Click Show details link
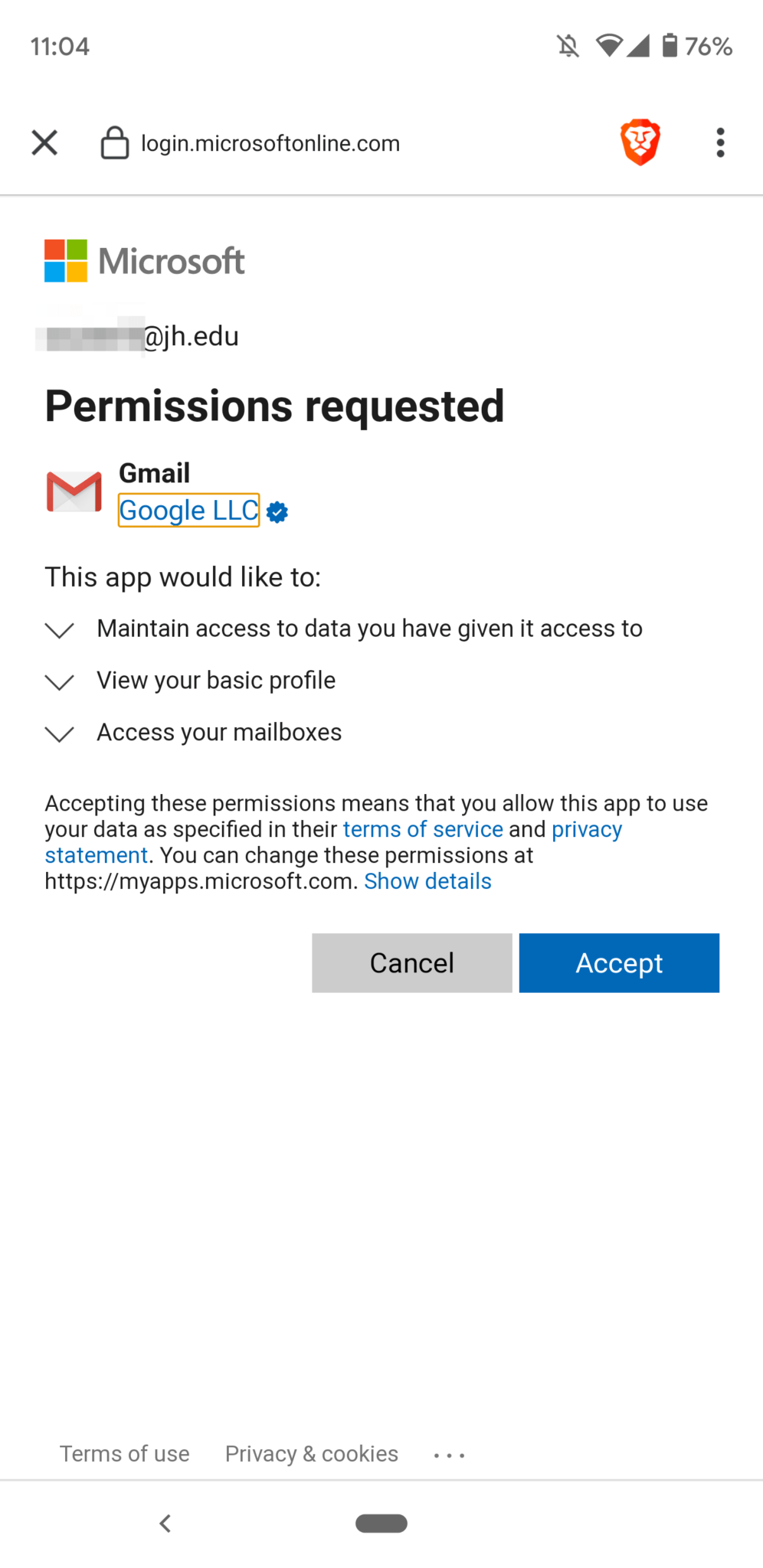 pos(427,881)
